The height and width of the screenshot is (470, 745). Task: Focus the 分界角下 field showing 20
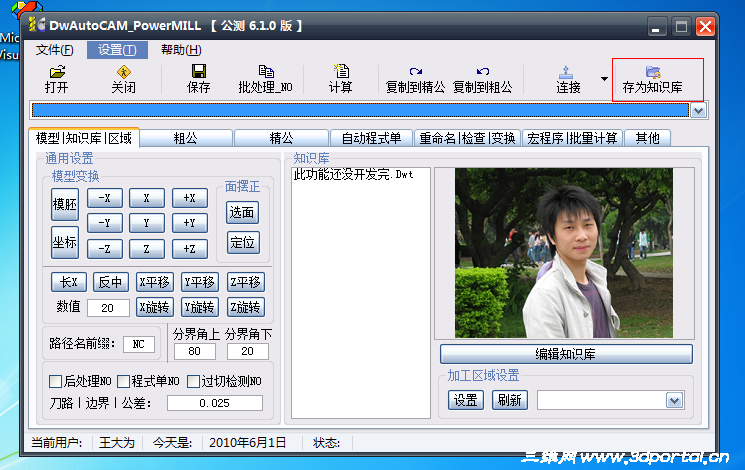pyautogui.click(x=248, y=351)
